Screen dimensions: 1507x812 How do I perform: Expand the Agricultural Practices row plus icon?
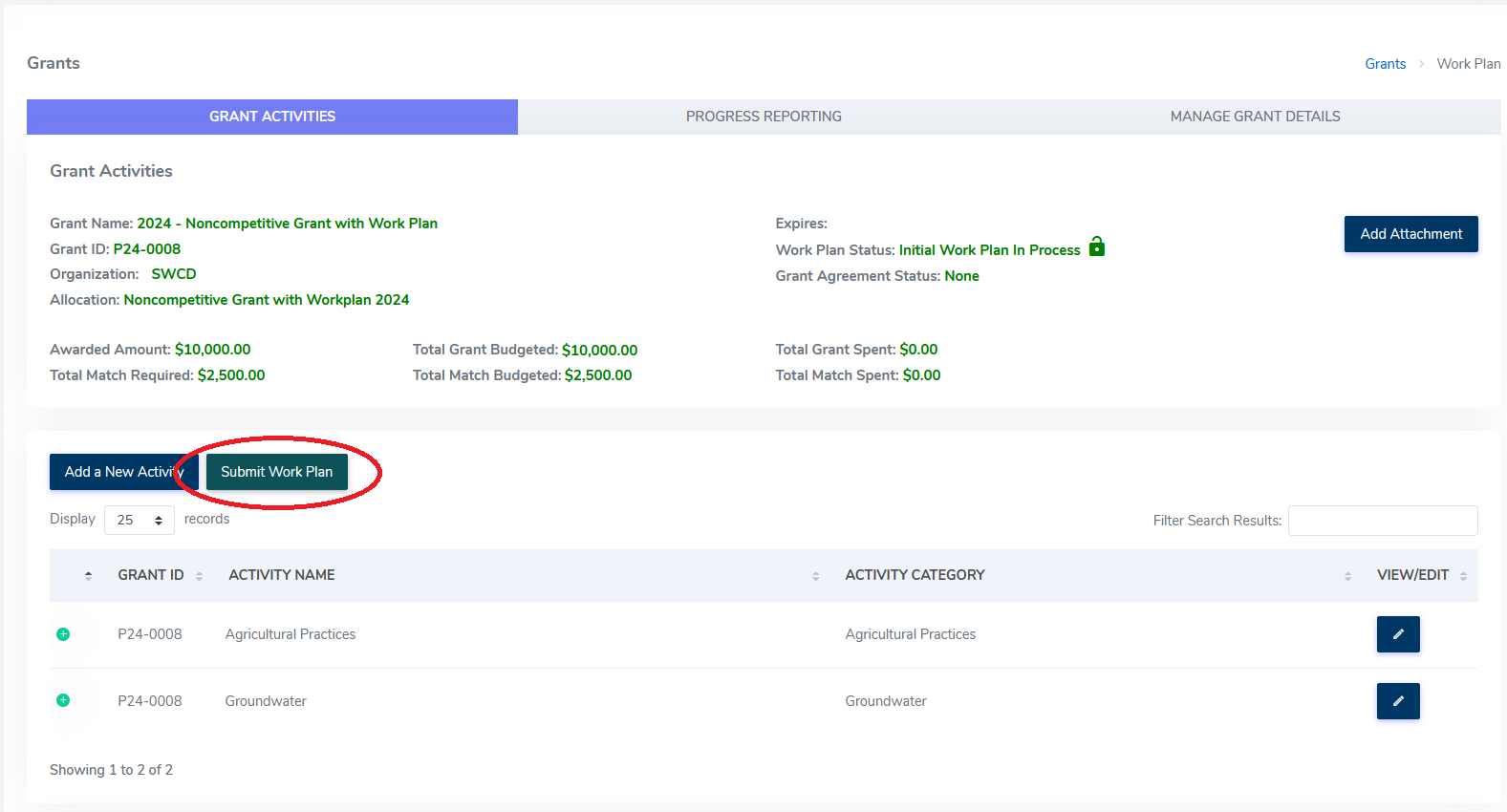click(63, 634)
